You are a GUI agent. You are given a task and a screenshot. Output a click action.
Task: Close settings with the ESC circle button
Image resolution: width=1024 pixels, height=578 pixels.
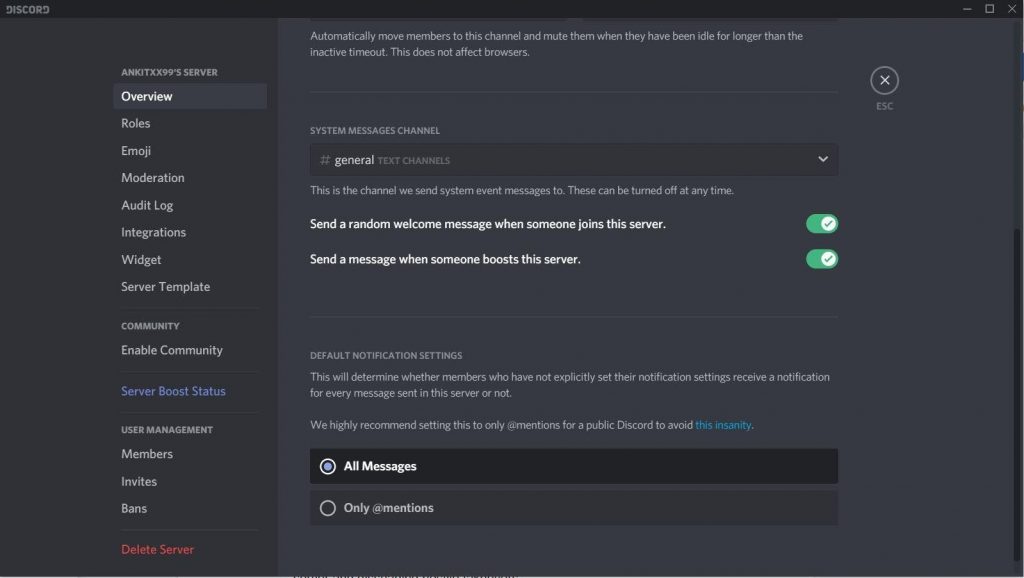tap(884, 80)
